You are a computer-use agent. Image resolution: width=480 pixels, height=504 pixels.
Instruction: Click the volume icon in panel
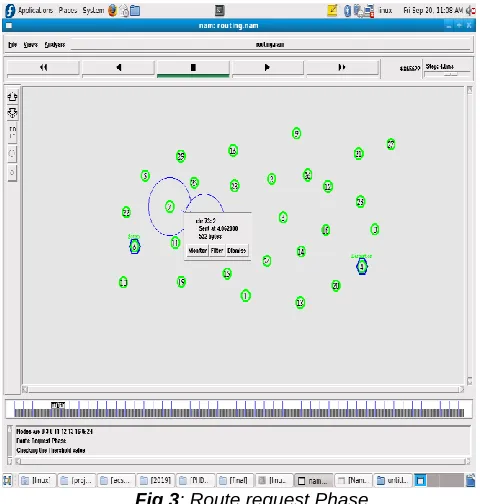click(470, 11)
